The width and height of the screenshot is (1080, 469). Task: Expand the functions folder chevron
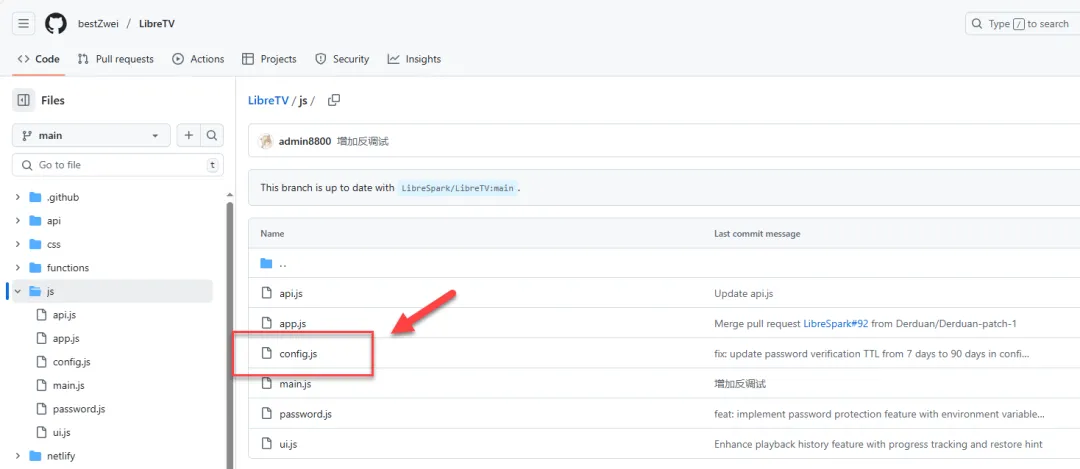tap(18, 268)
